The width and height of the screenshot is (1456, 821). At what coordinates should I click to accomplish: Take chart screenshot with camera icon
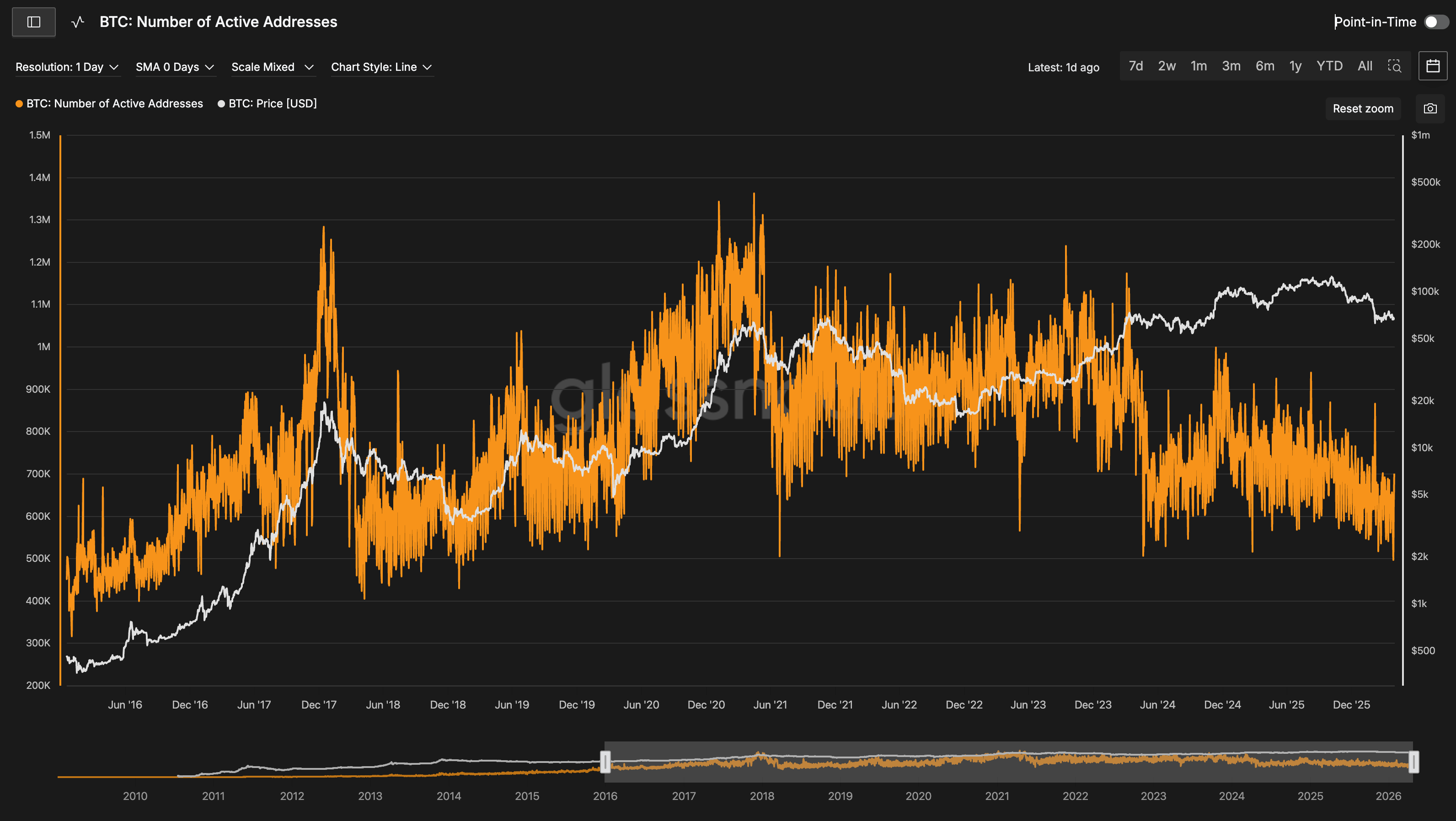point(1430,108)
